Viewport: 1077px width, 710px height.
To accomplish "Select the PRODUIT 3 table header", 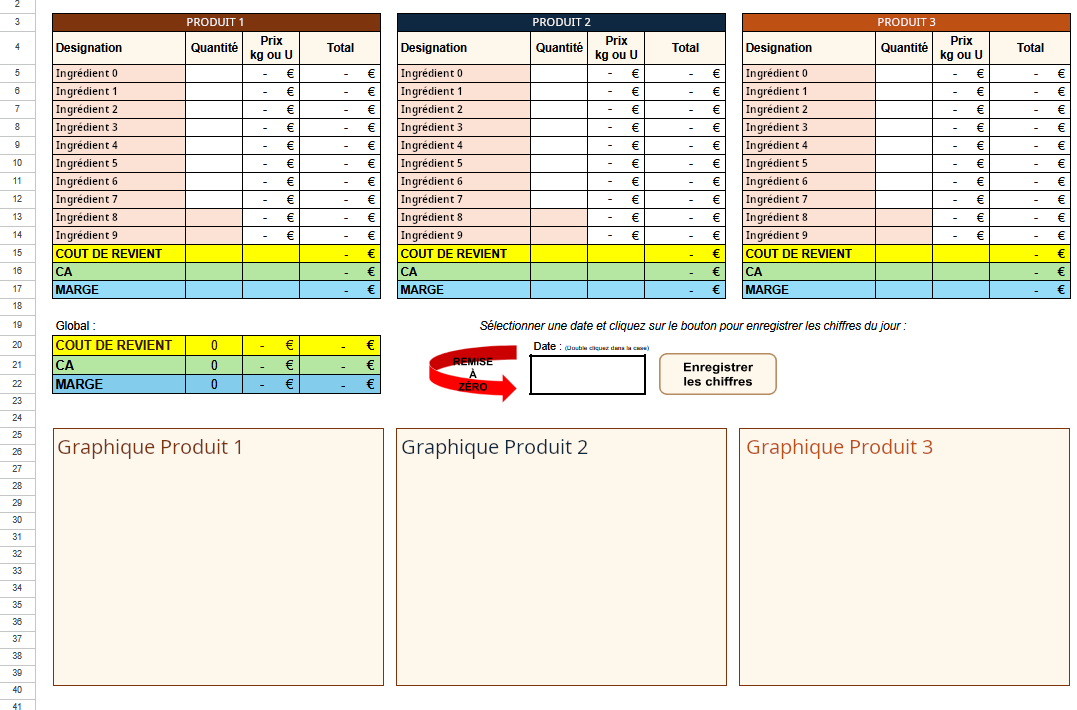I will coord(906,22).
